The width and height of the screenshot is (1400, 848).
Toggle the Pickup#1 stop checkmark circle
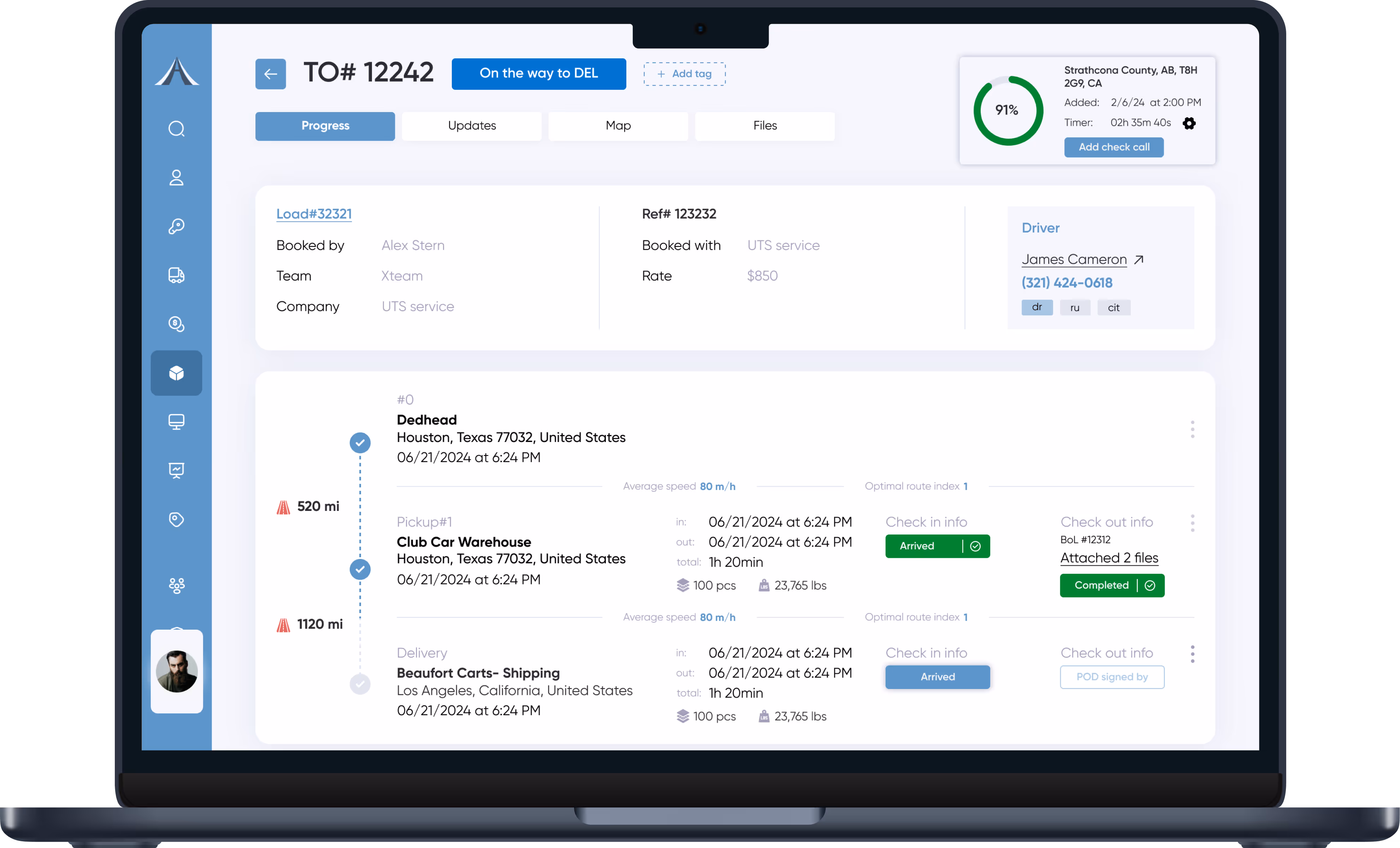[360, 569]
